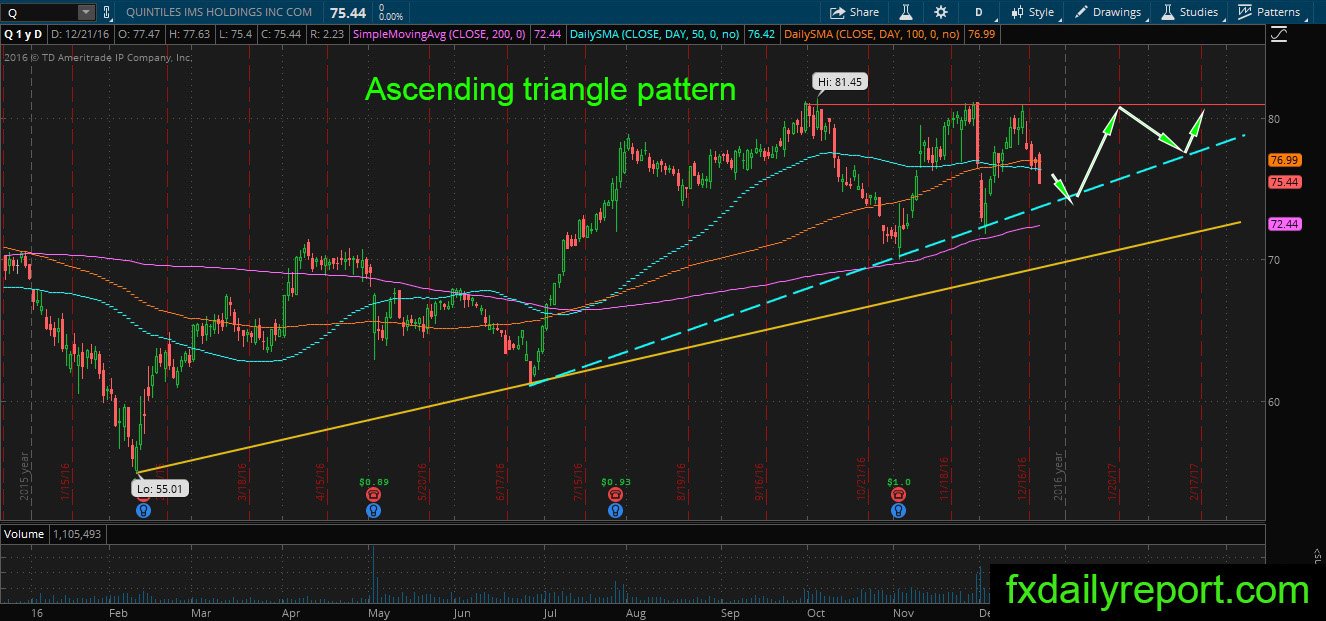Open the Style menu
Viewport: 1326px width, 621px height.
tap(1032, 12)
